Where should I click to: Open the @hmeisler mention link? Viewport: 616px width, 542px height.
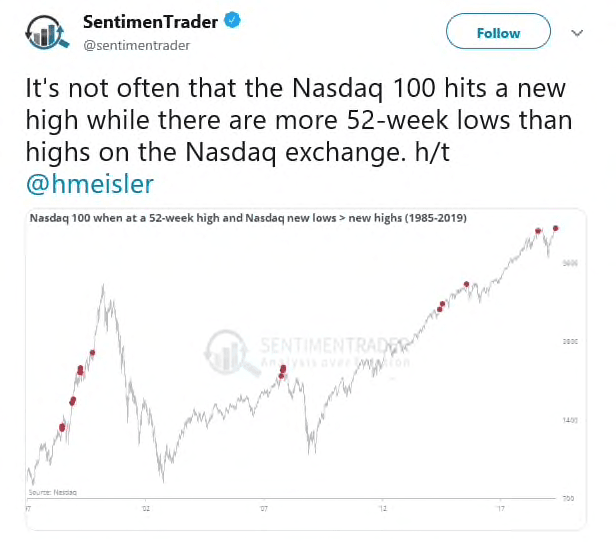90,185
